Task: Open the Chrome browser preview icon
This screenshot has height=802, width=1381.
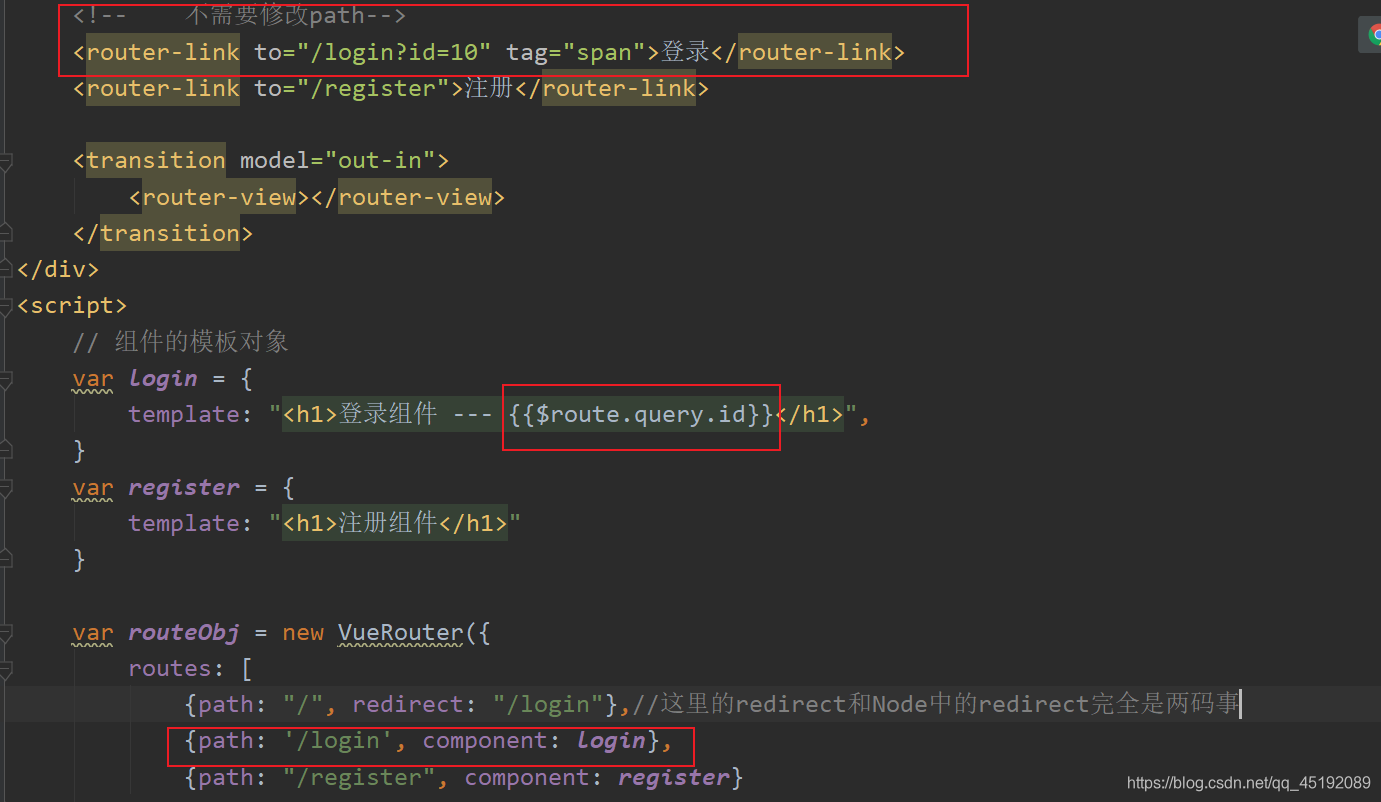Action: coord(1374,35)
